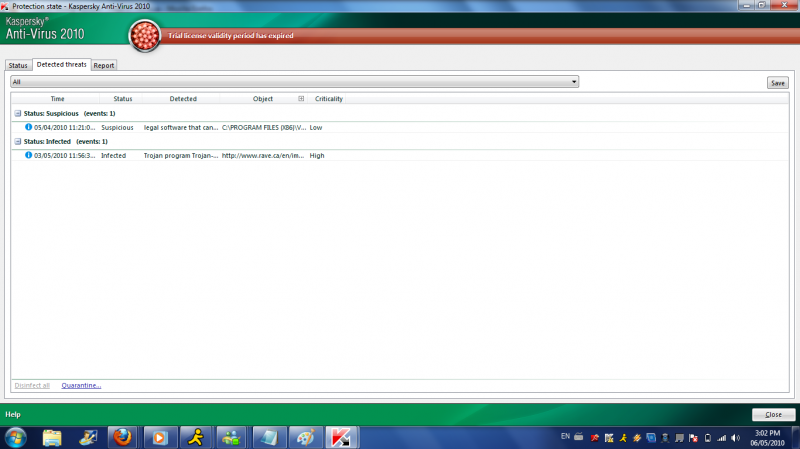Click the 'Low' criticality value

(316, 127)
